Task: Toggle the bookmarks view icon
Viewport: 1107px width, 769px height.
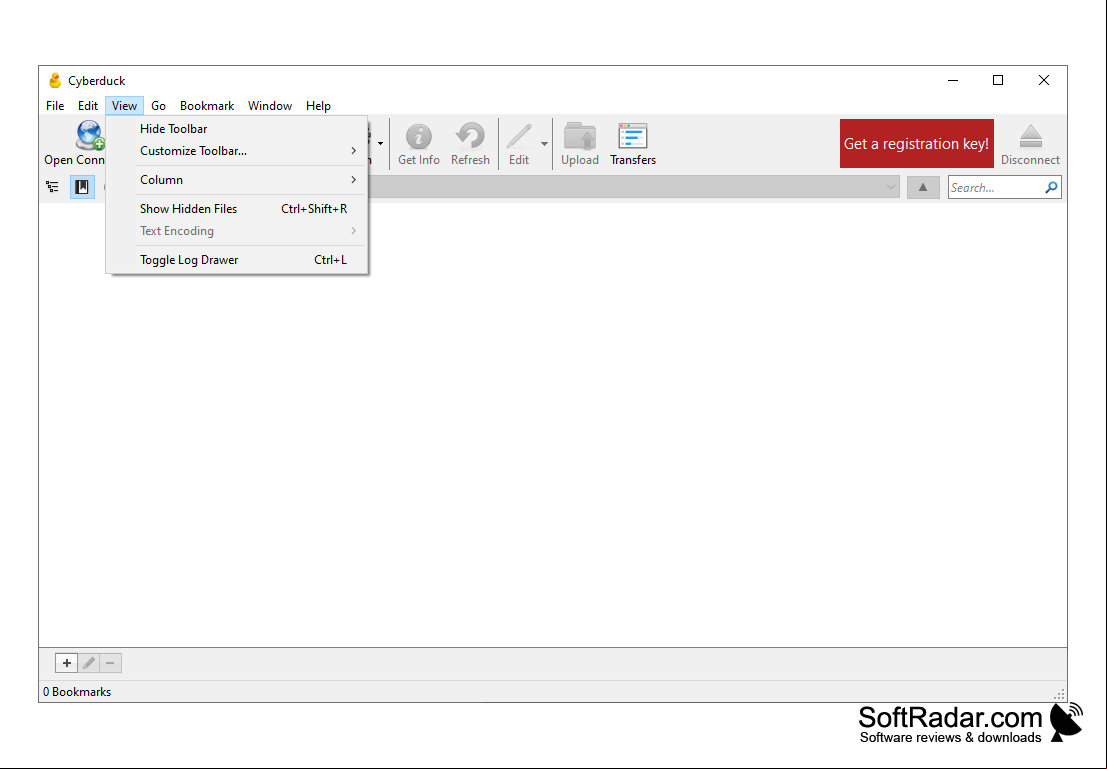Action: tap(82, 187)
